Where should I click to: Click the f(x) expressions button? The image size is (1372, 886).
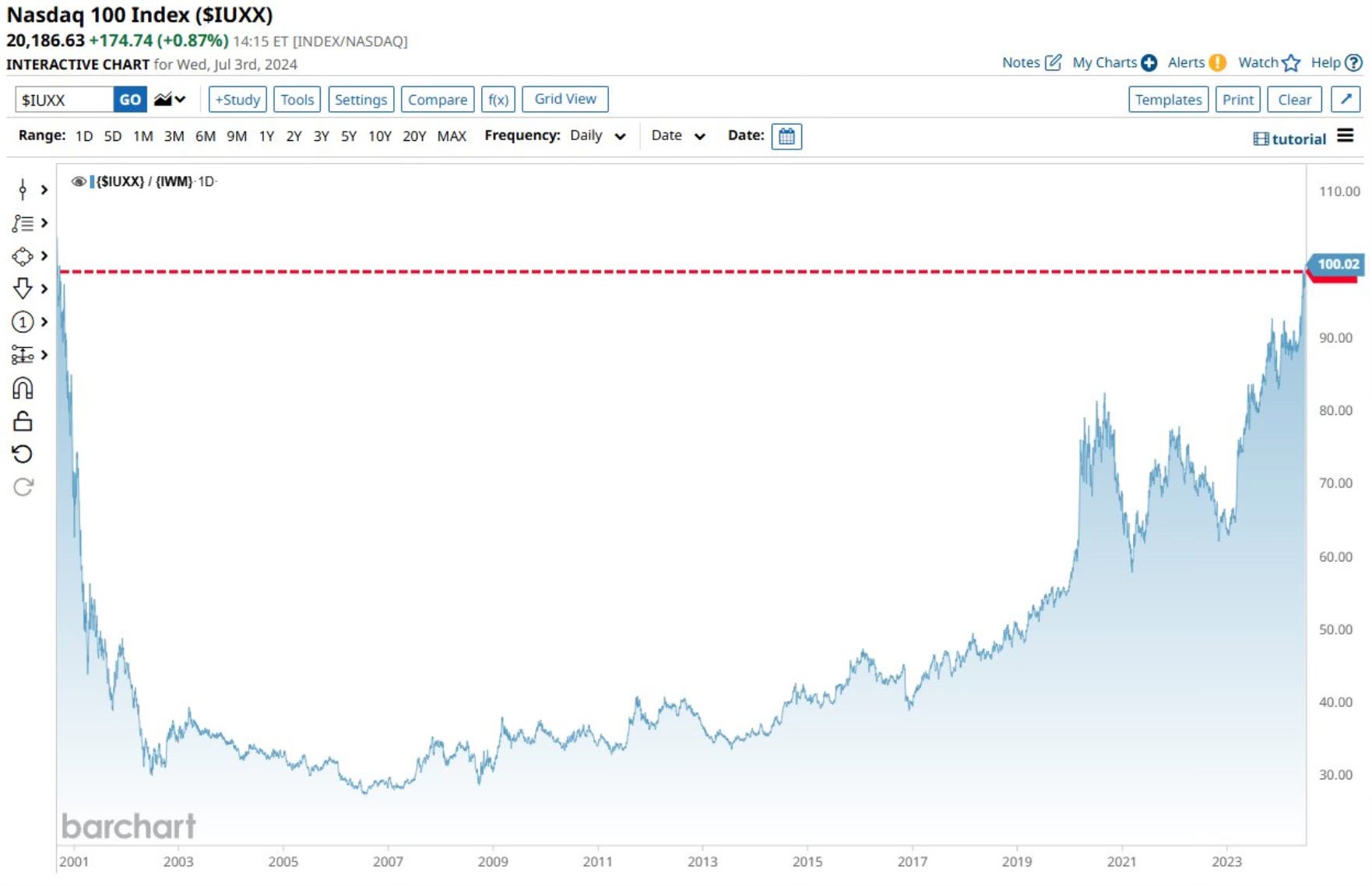click(x=498, y=100)
